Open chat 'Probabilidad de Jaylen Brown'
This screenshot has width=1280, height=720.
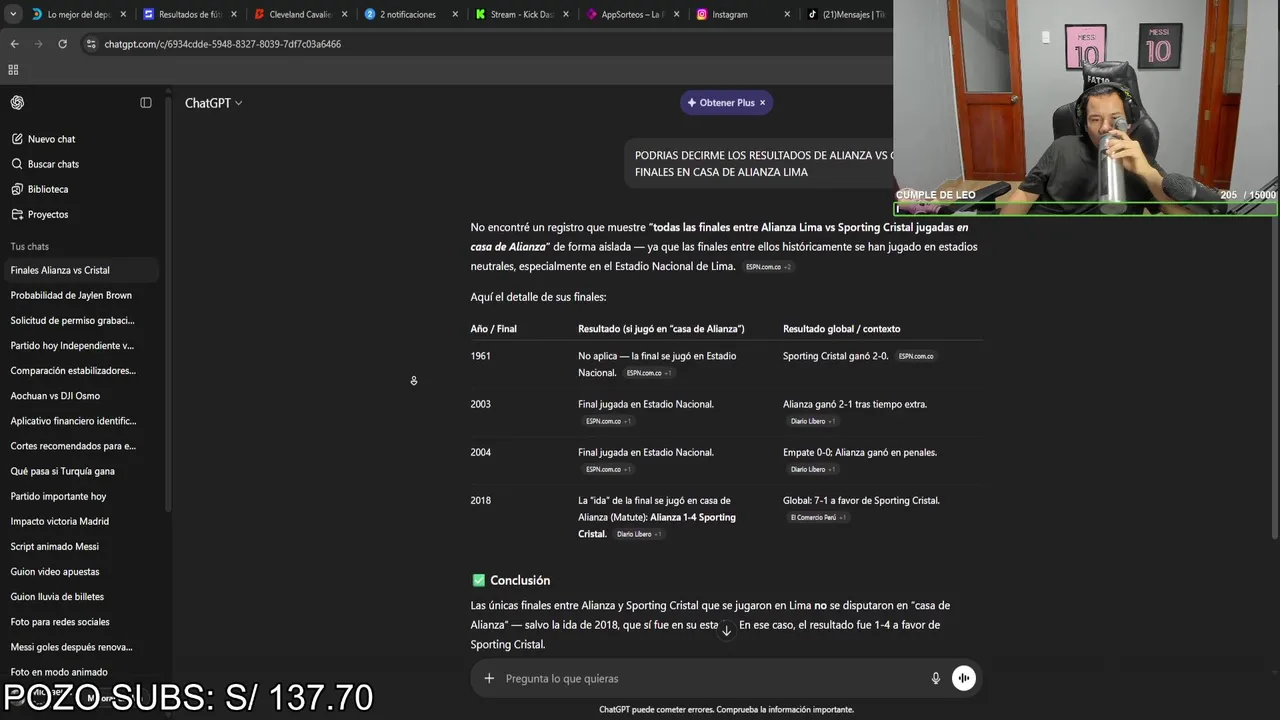(80, 295)
